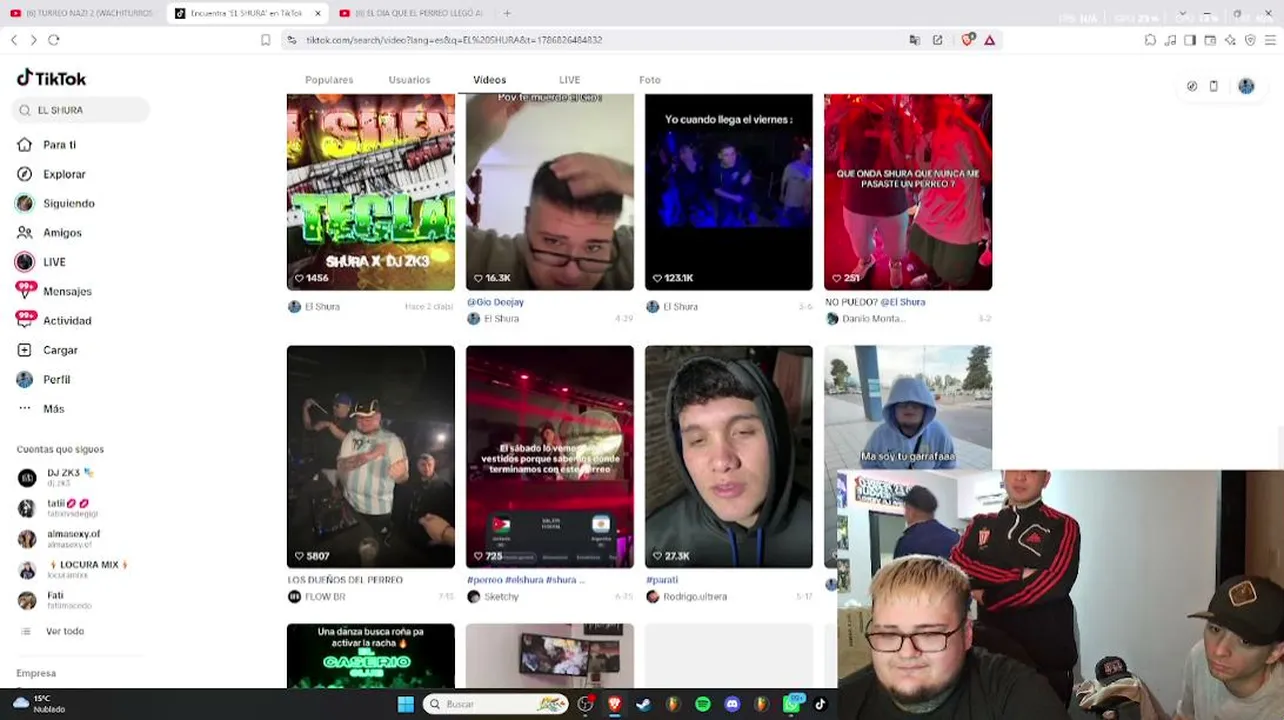Screen dimensions: 1284x720
Task: Open WhatsApp from the taskbar
Action: pos(793,703)
